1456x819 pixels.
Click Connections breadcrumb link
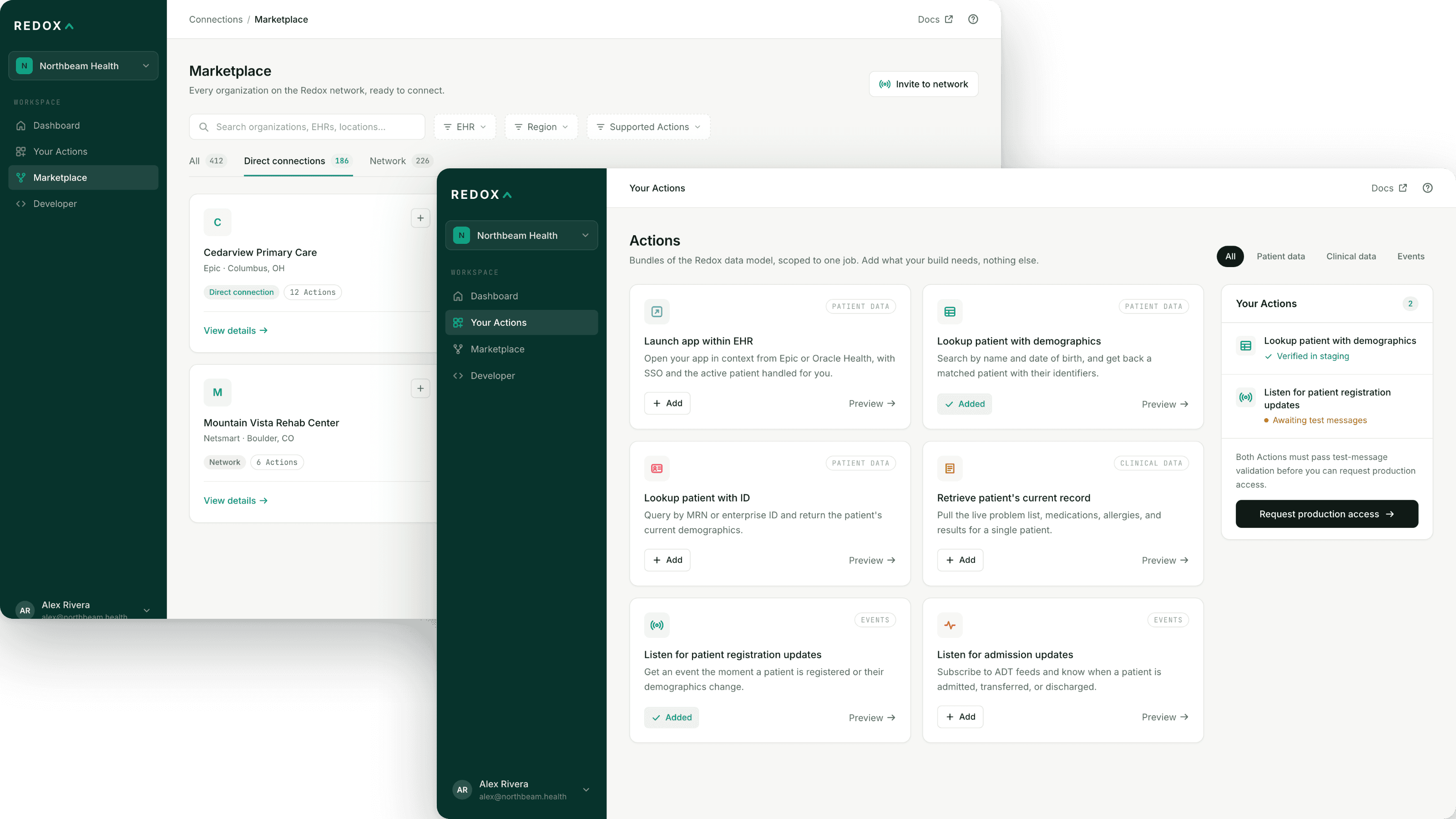tap(215, 19)
